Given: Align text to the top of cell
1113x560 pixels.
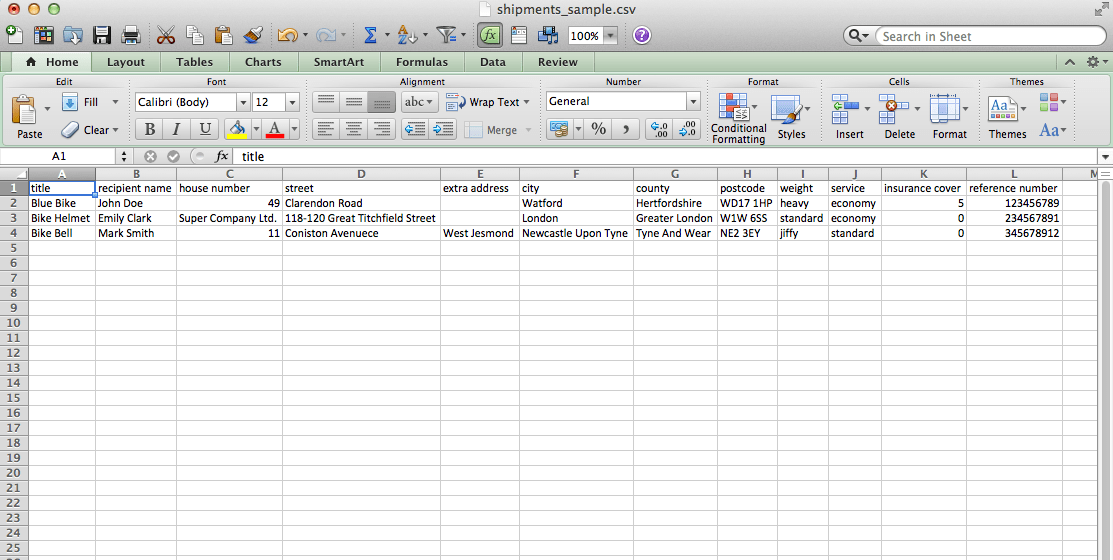Looking at the screenshot, I should pos(326,102).
